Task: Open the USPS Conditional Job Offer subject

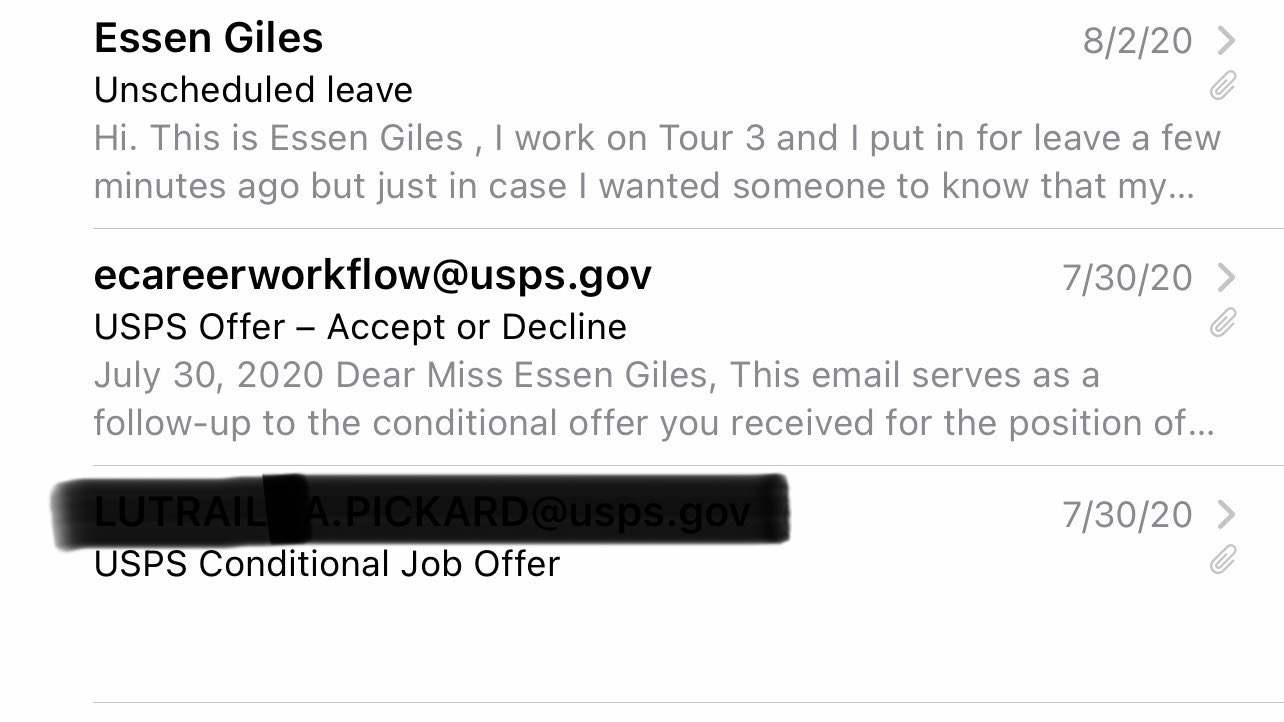Action: click(326, 564)
